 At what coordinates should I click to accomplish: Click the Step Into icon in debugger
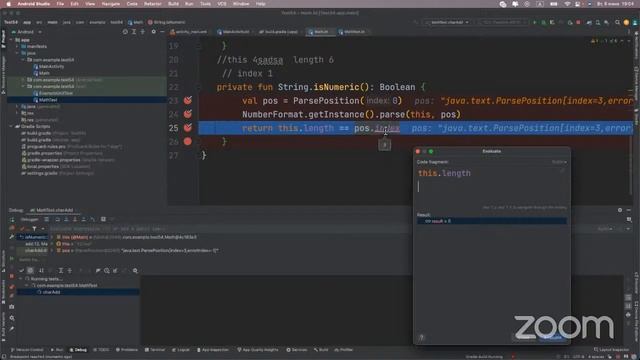(x=66, y=220)
